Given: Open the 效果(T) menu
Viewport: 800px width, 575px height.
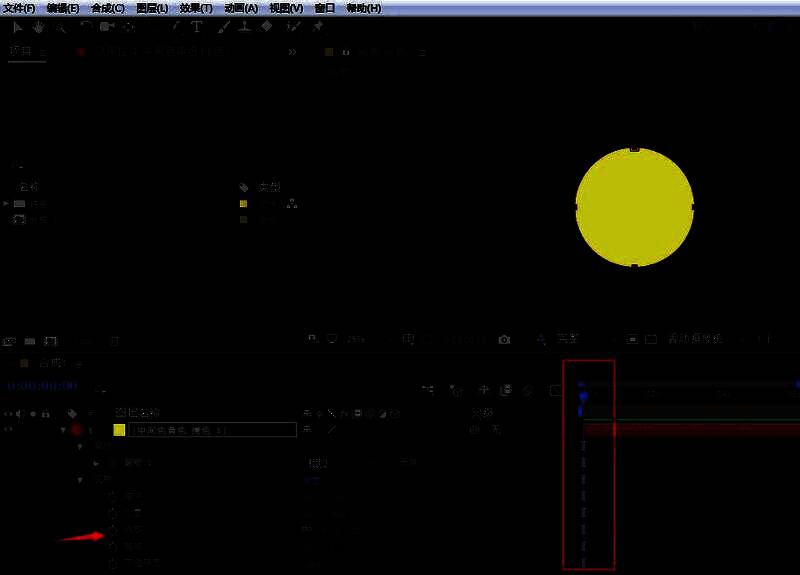Looking at the screenshot, I should [196, 8].
